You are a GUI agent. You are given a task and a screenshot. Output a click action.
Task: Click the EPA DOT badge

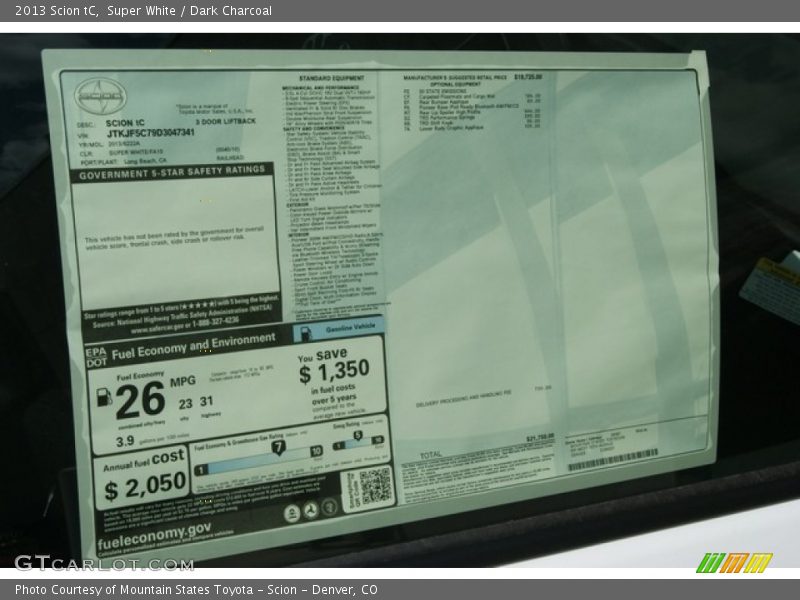(x=96, y=358)
